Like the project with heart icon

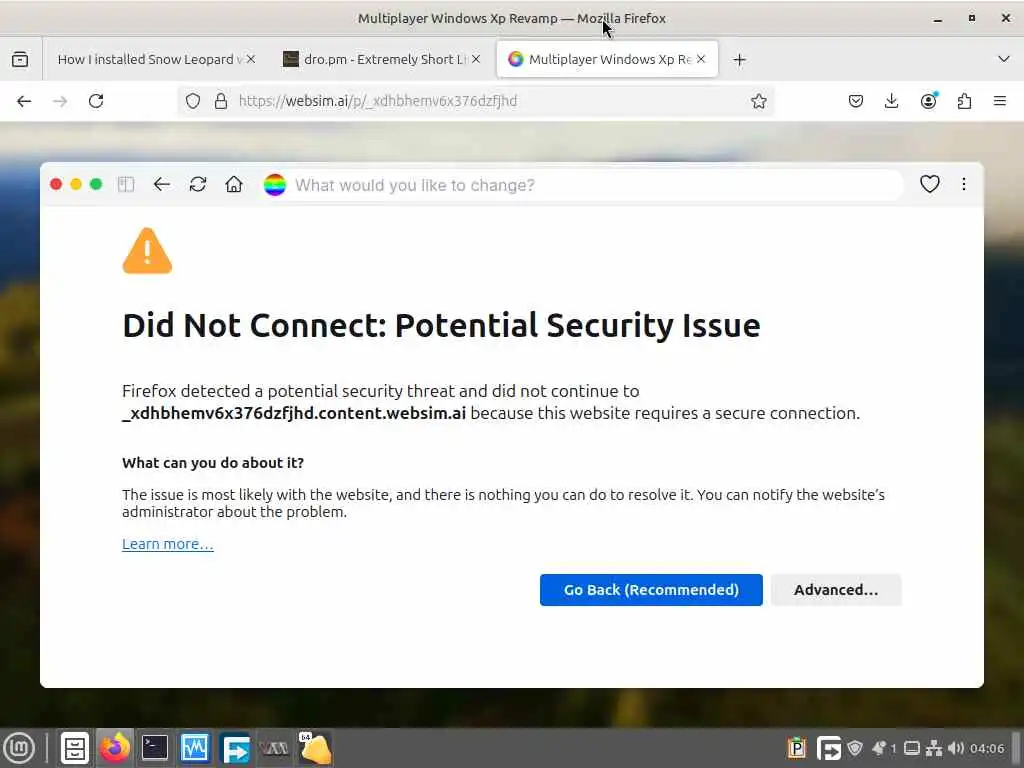tap(930, 184)
